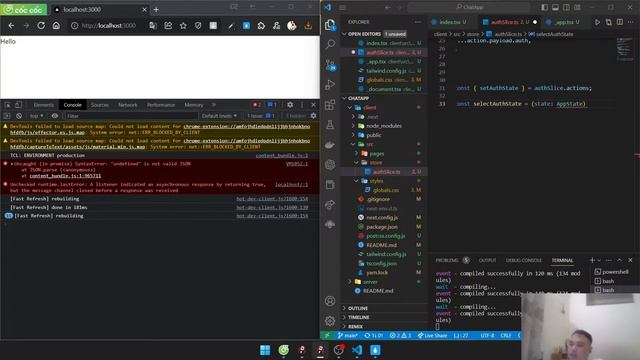The image size is (640, 360).
Task: Open Windows Start button on taskbar
Action: tap(265, 350)
